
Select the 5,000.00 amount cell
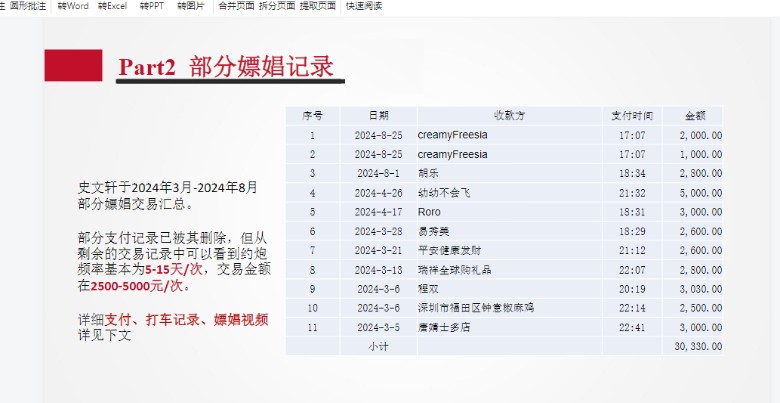[699, 193]
